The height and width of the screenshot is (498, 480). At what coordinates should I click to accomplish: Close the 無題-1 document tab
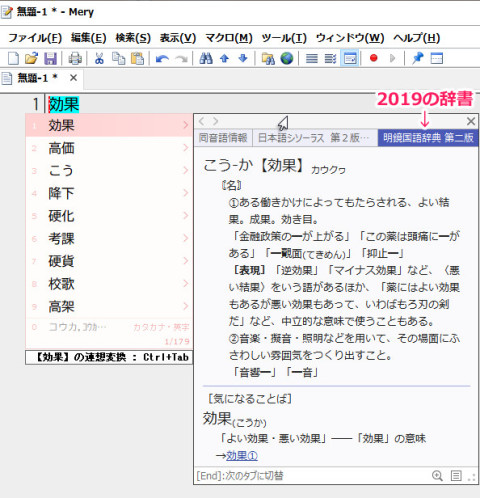73,78
